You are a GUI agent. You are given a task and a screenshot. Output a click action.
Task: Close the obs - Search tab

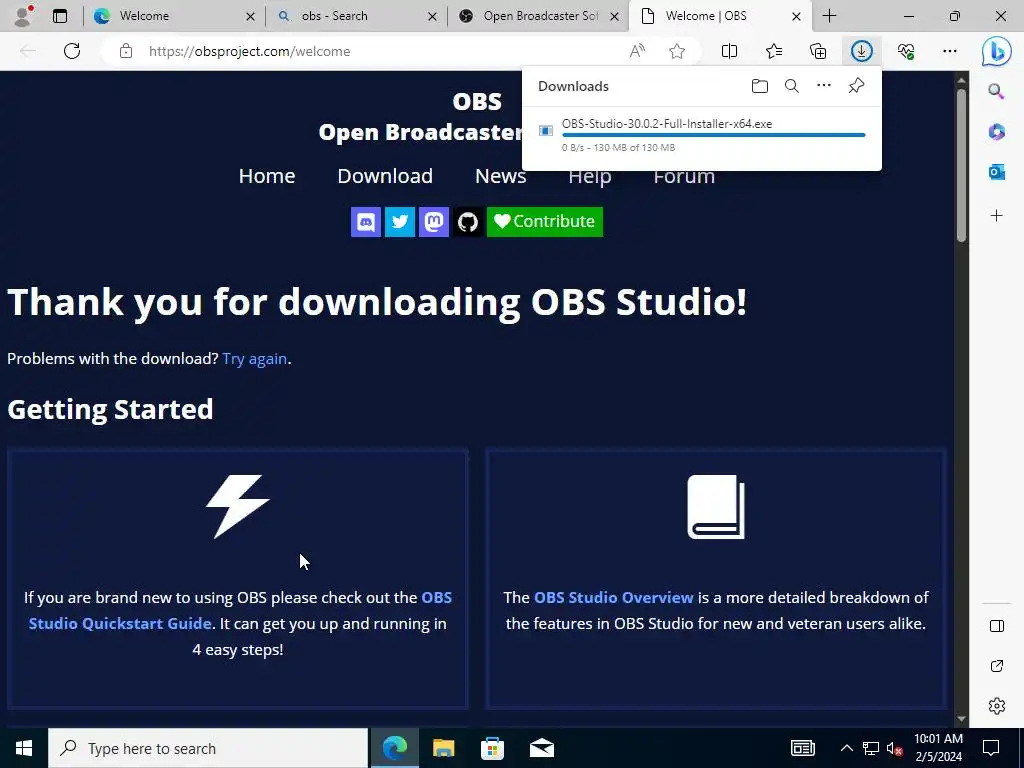[x=432, y=16]
